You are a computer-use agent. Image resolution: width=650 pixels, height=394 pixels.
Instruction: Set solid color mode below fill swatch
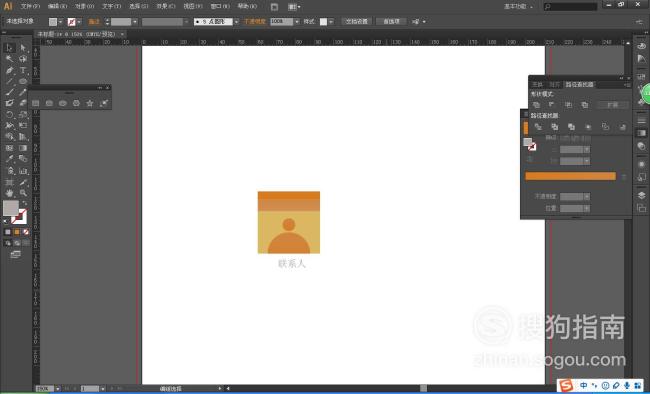(8, 232)
